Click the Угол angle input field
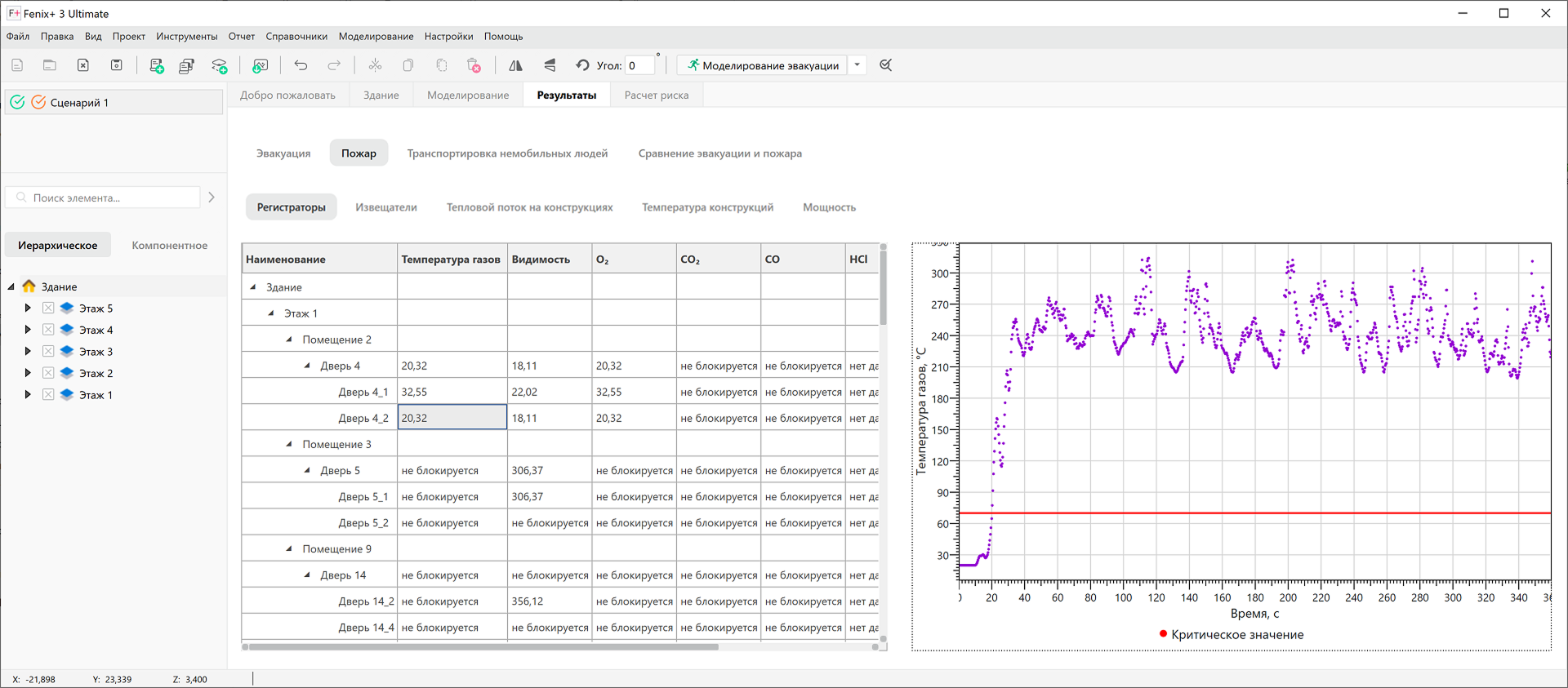The width and height of the screenshot is (1568, 688). click(x=640, y=65)
